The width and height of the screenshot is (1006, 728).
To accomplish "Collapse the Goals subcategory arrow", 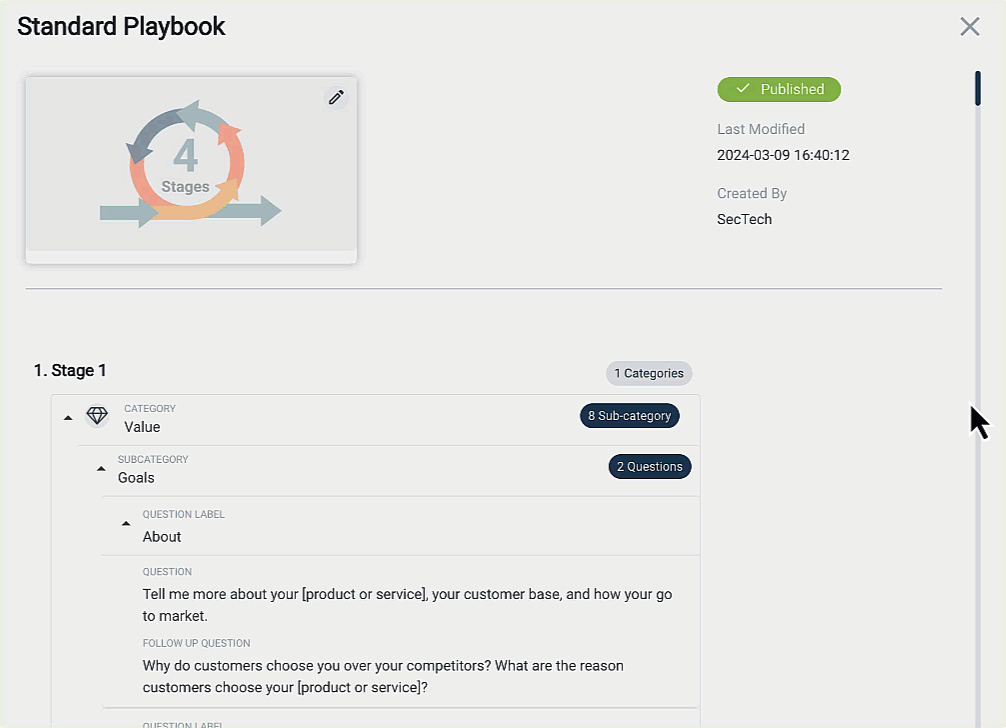I will point(101,469).
